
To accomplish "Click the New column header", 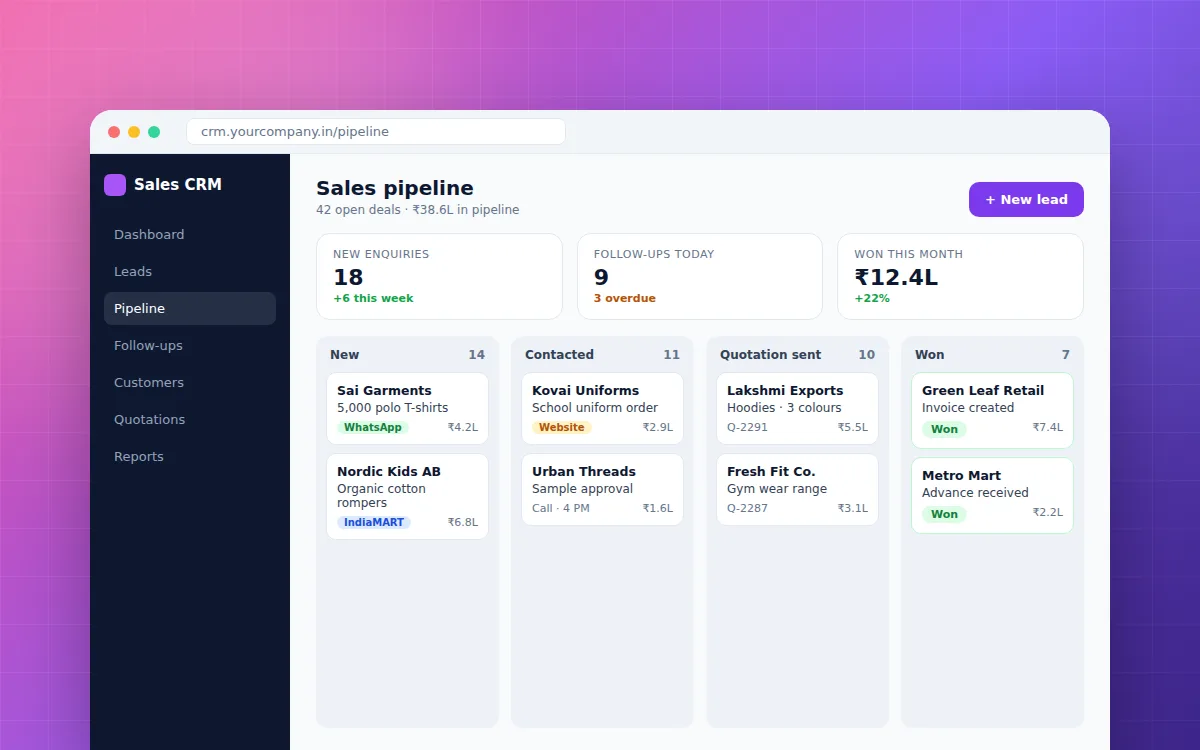I will tap(344, 354).
